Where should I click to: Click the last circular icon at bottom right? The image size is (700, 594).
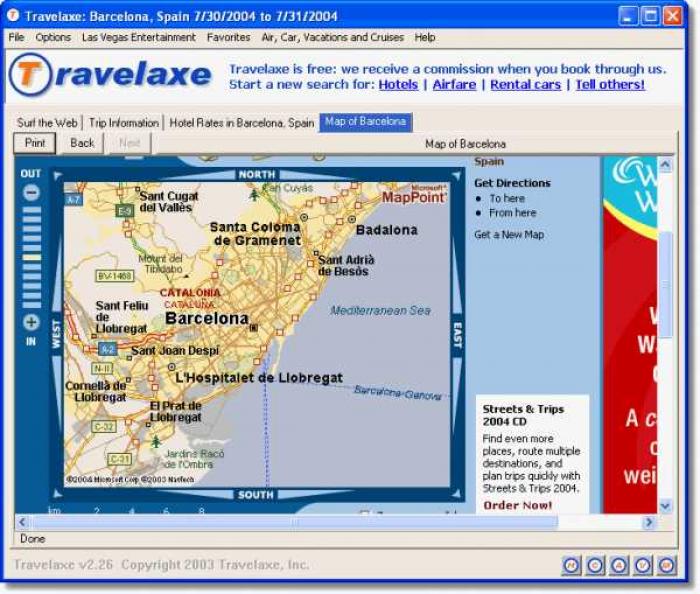click(x=667, y=565)
